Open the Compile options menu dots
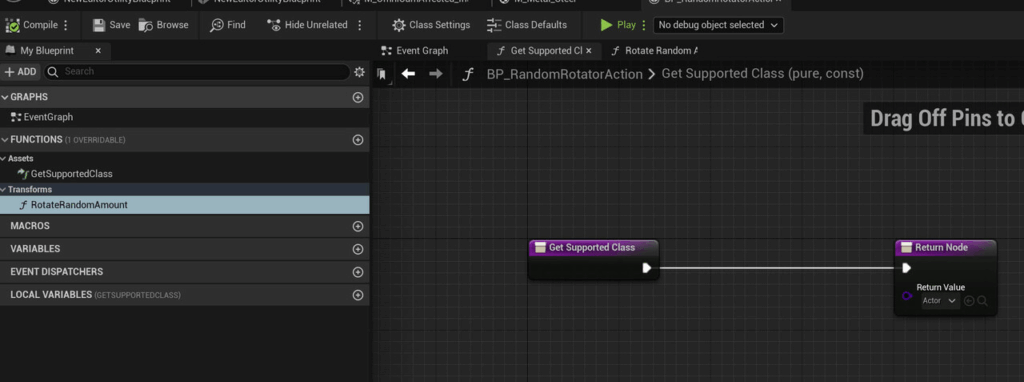 click(65, 25)
